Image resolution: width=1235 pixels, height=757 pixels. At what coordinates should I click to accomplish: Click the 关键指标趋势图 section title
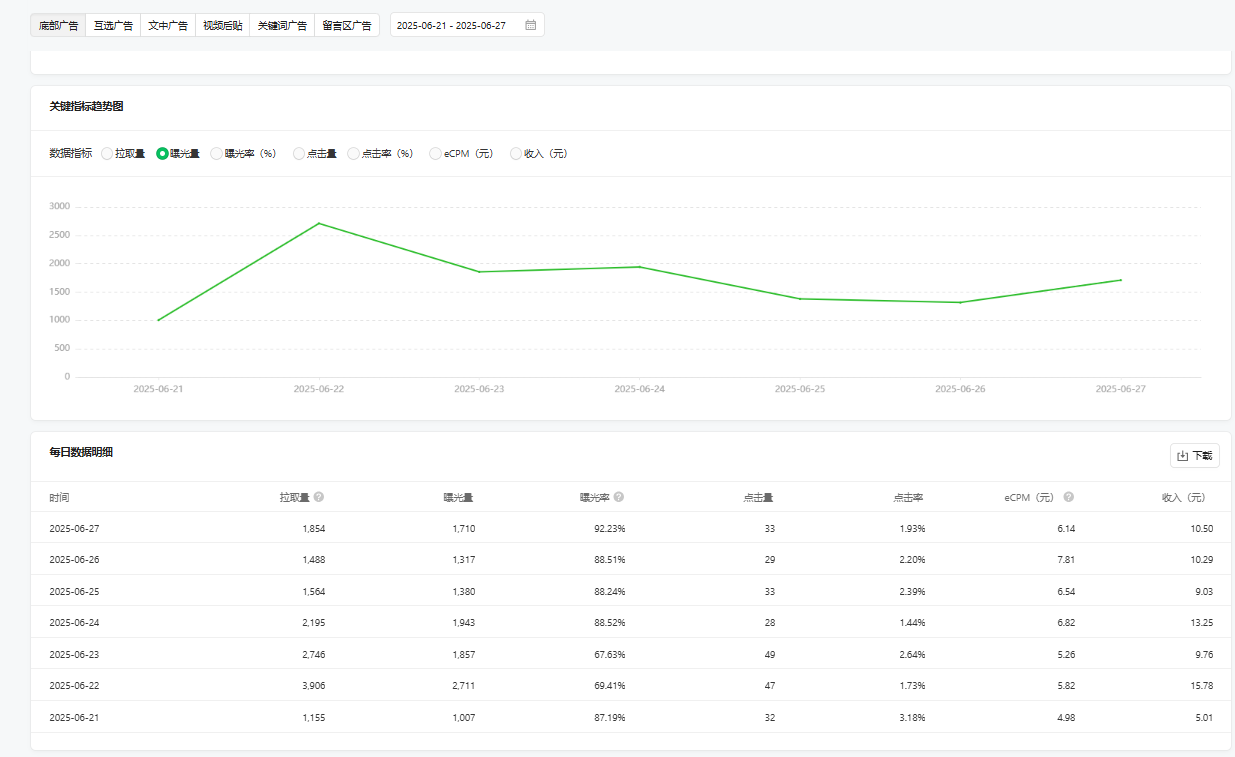[x=86, y=106]
